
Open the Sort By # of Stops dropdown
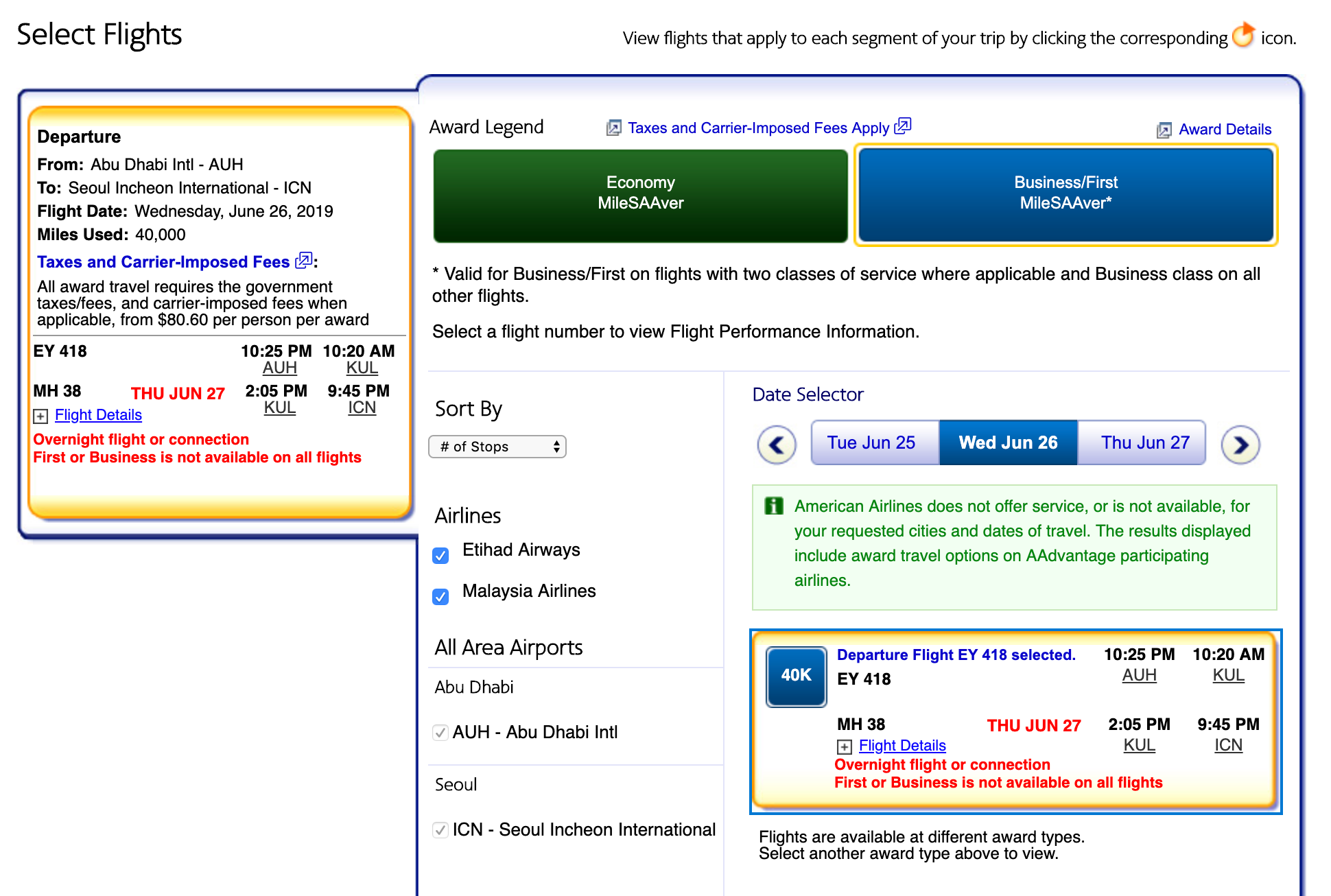[x=497, y=447]
